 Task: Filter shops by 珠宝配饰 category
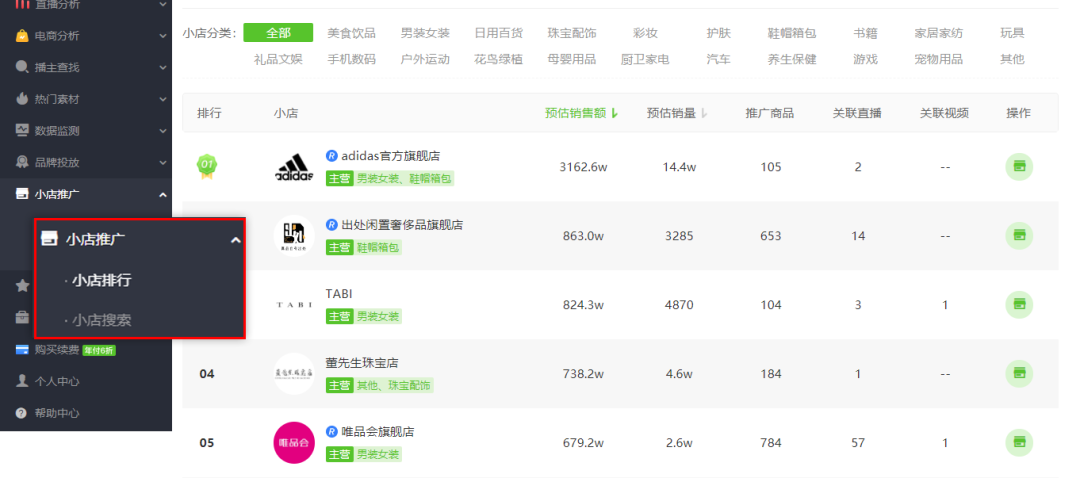[x=572, y=33]
